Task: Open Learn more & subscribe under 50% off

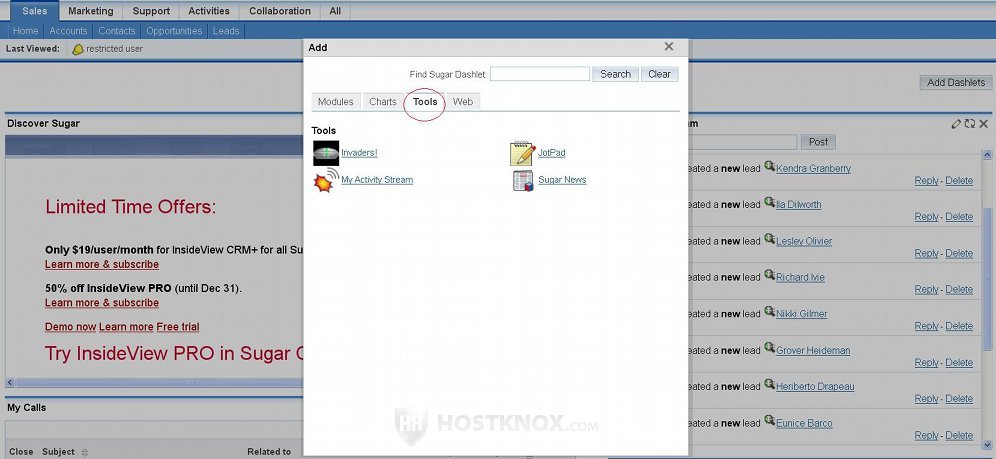Action: tap(102, 303)
